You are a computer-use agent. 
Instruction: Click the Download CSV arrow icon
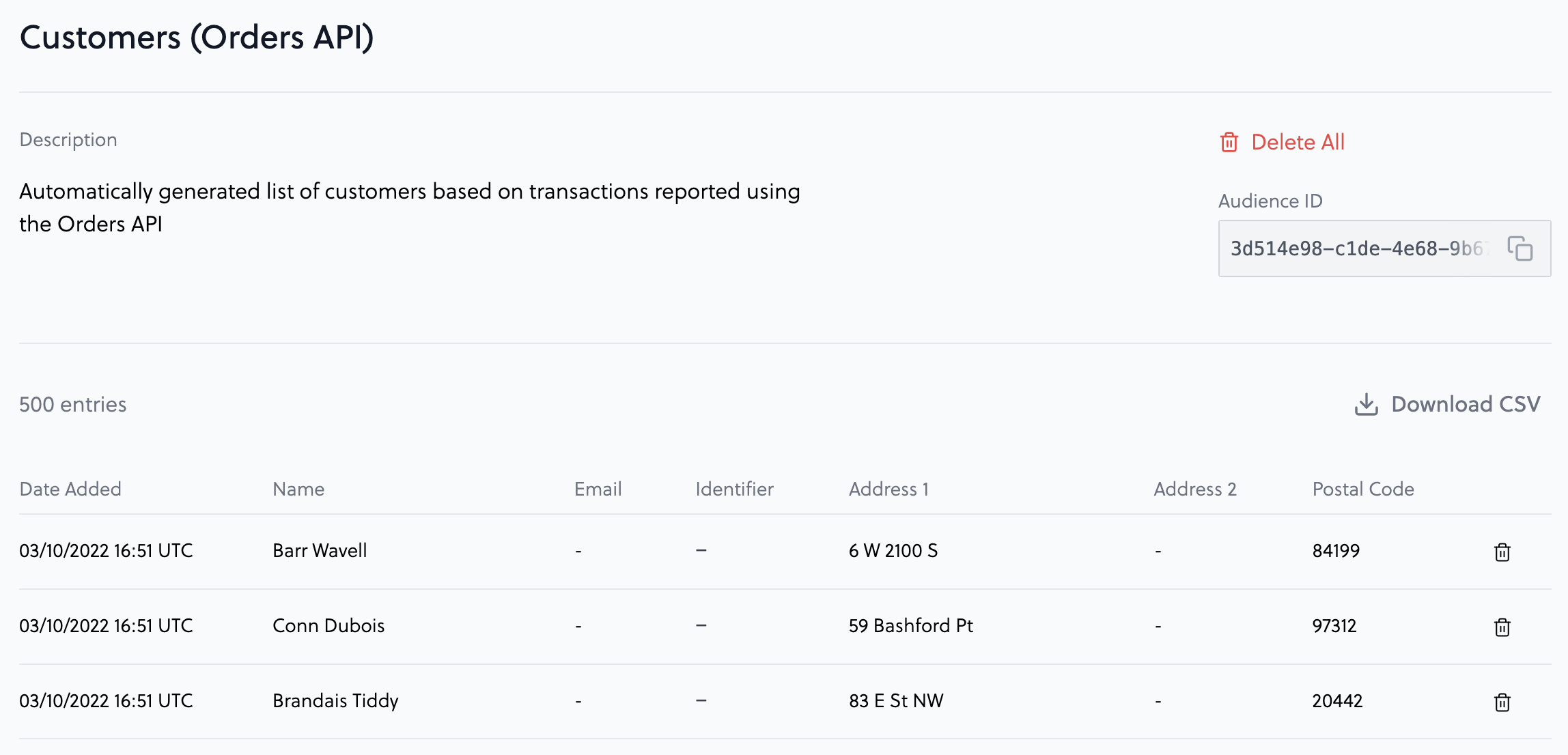(1366, 404)
